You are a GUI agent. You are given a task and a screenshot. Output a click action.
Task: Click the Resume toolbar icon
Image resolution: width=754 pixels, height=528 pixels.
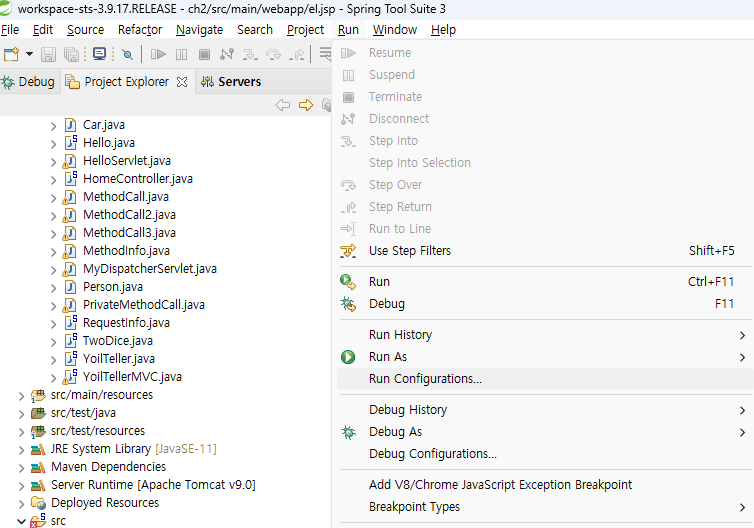pyautogui.click(x=158, y=54)
